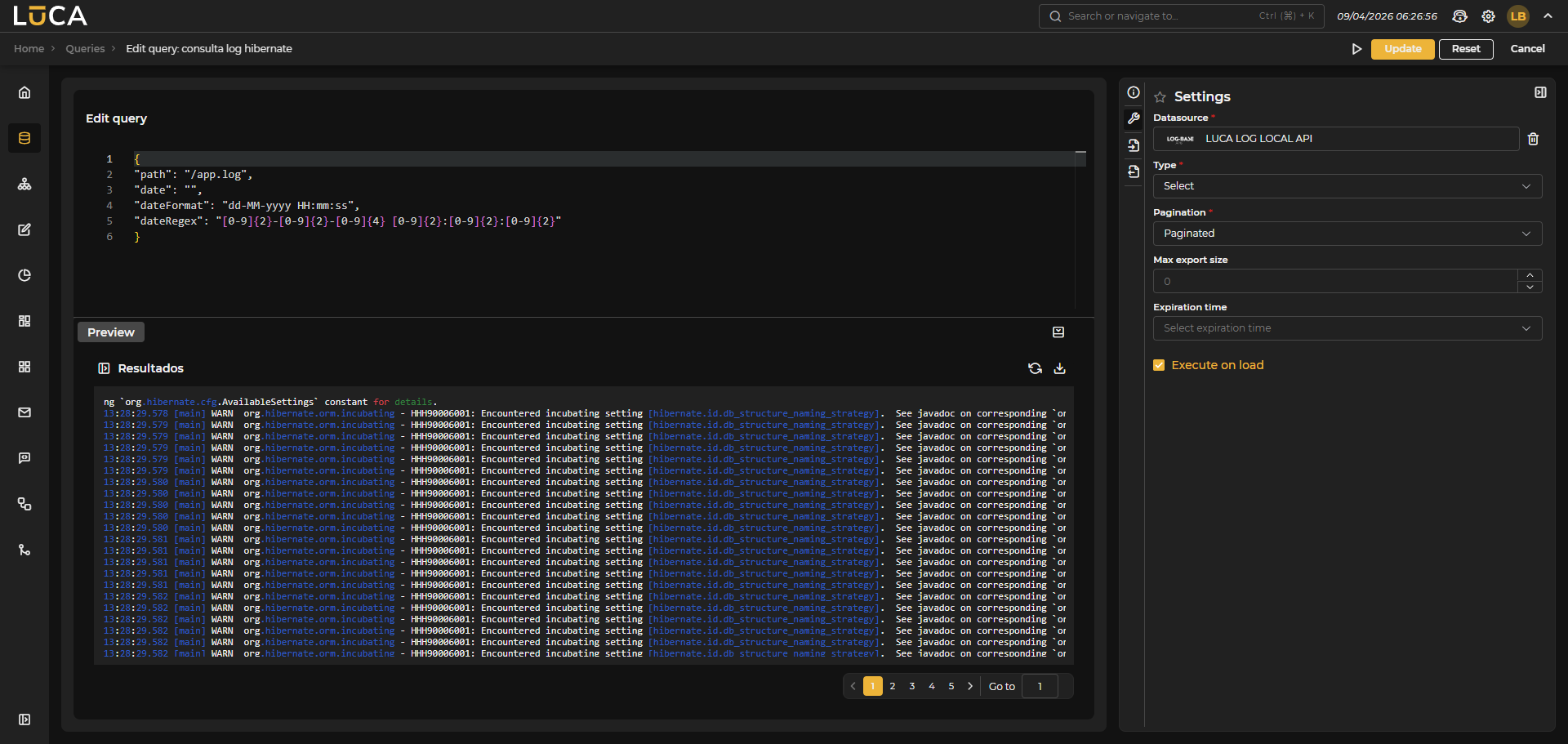1568x744 pixels.
Task: Open the expiration time selector
Action: [1347, 327]
